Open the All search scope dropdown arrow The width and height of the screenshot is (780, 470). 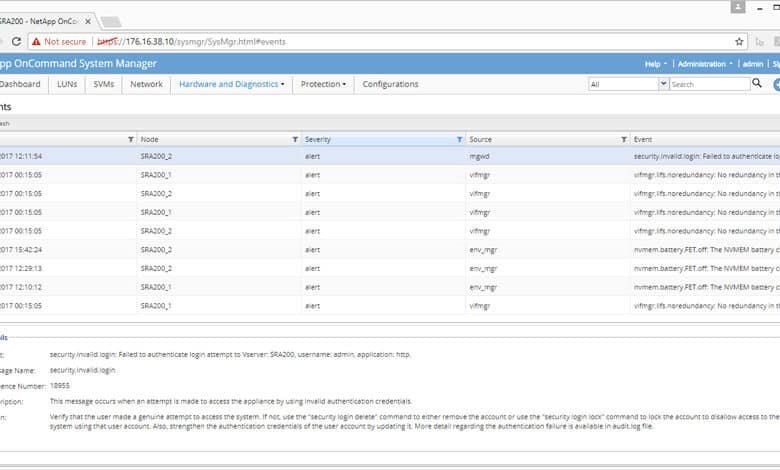663,84
